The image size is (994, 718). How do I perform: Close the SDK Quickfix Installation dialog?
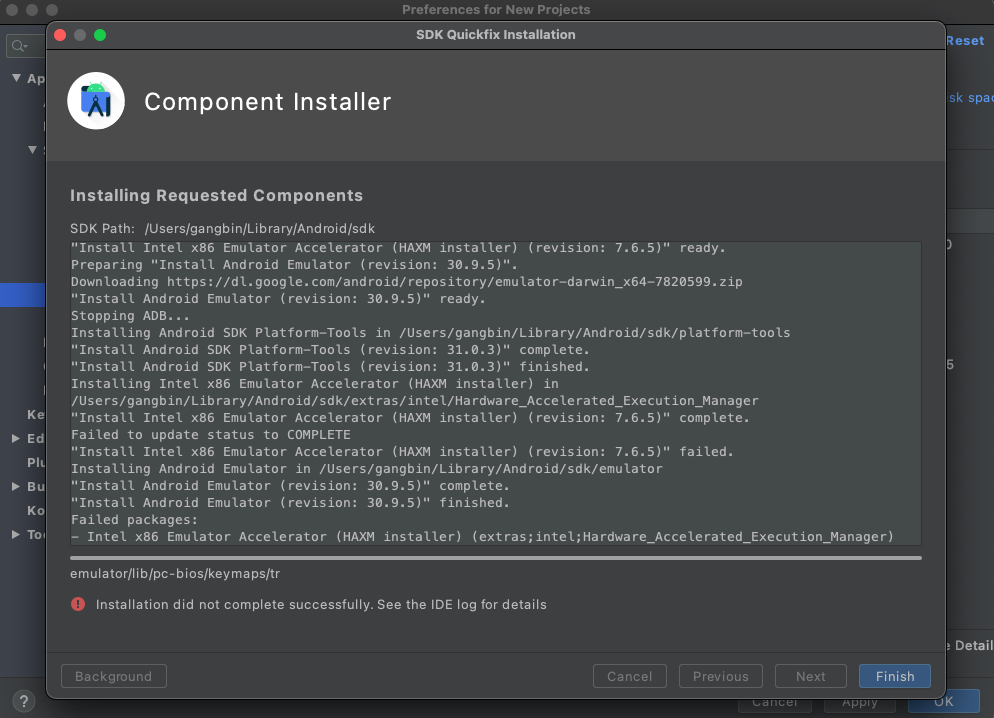point(60,35)
